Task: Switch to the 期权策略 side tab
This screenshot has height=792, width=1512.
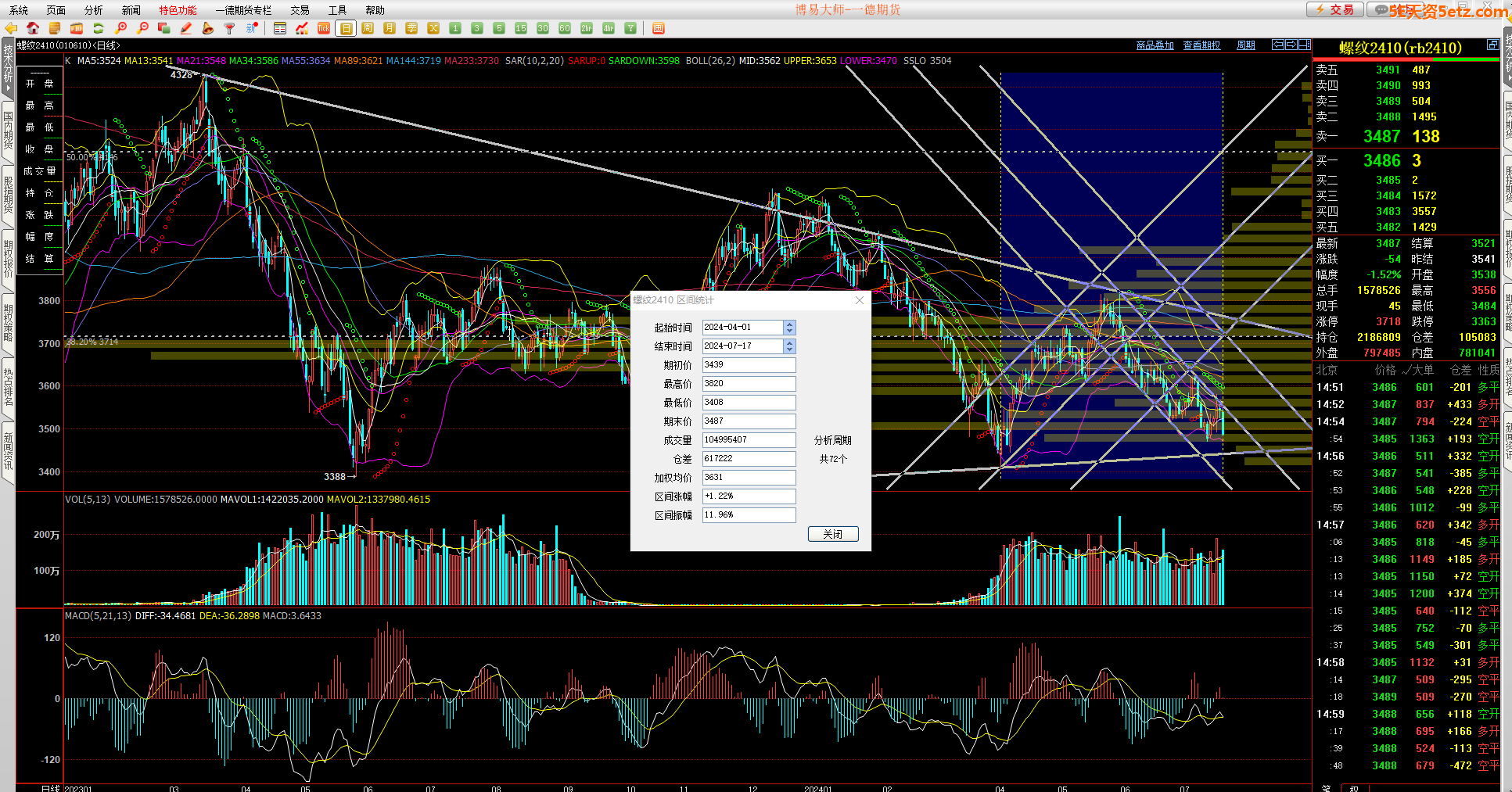Action: (8, 323)
